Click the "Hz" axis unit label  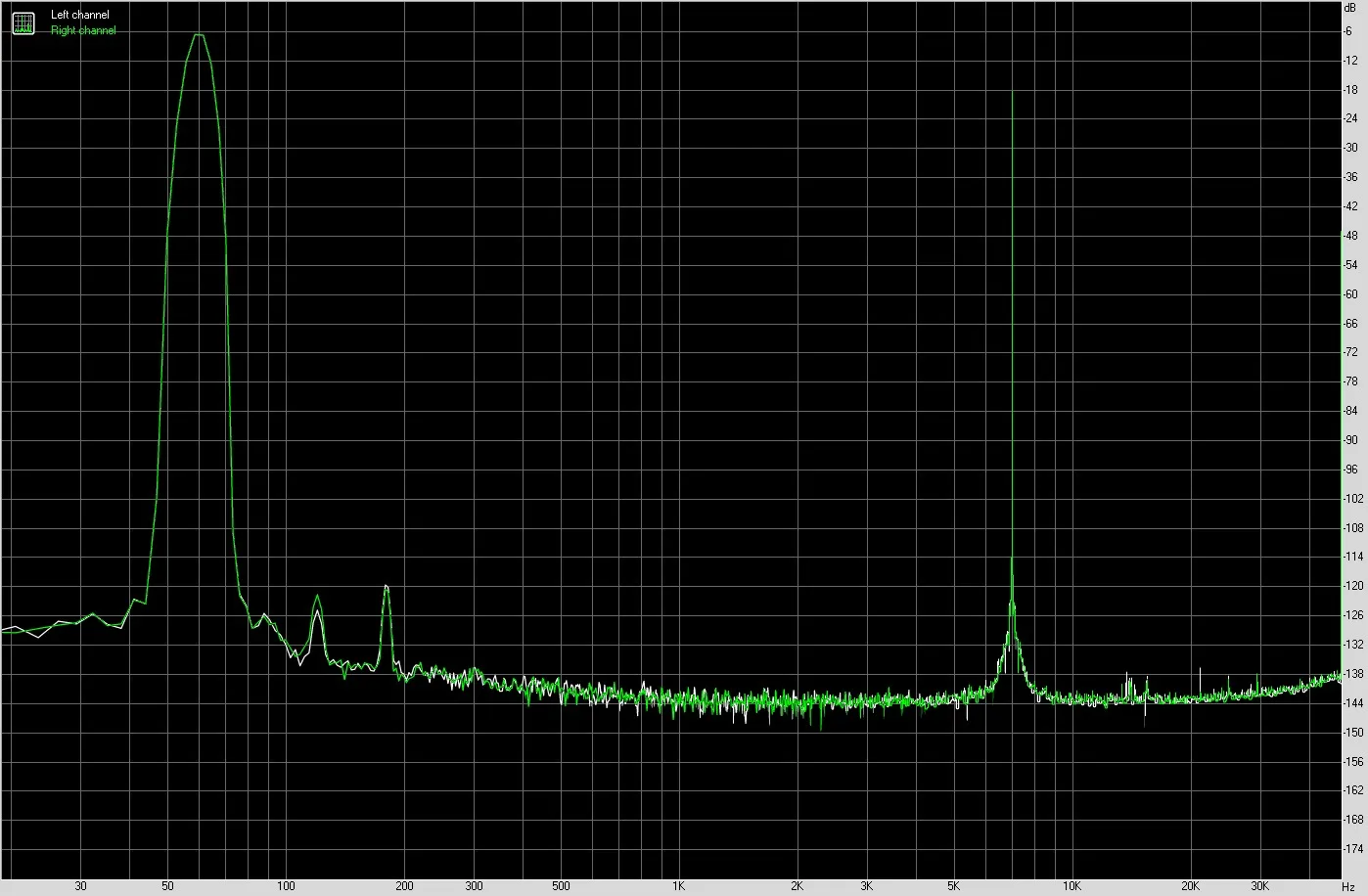tap(1348, 886)
